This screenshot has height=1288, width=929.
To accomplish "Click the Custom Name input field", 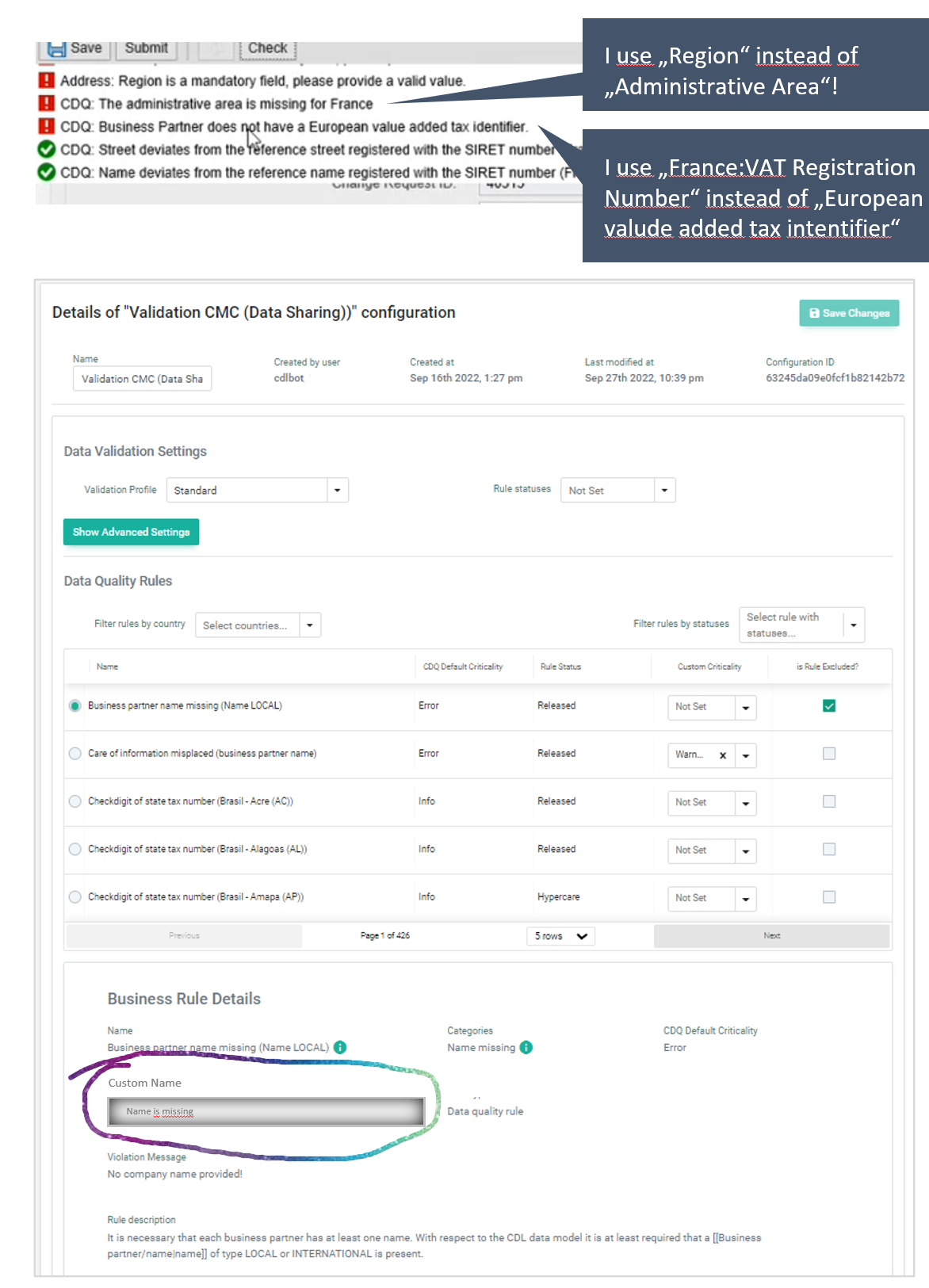I will (x=266, y=1111).
